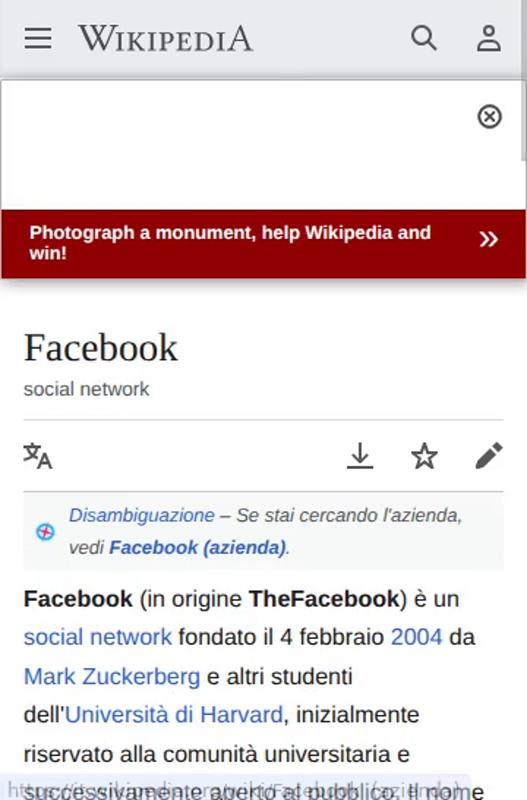The image size is (527, 800).
Task: Go to the 2004 year link
Action: [x=417, y=637]
